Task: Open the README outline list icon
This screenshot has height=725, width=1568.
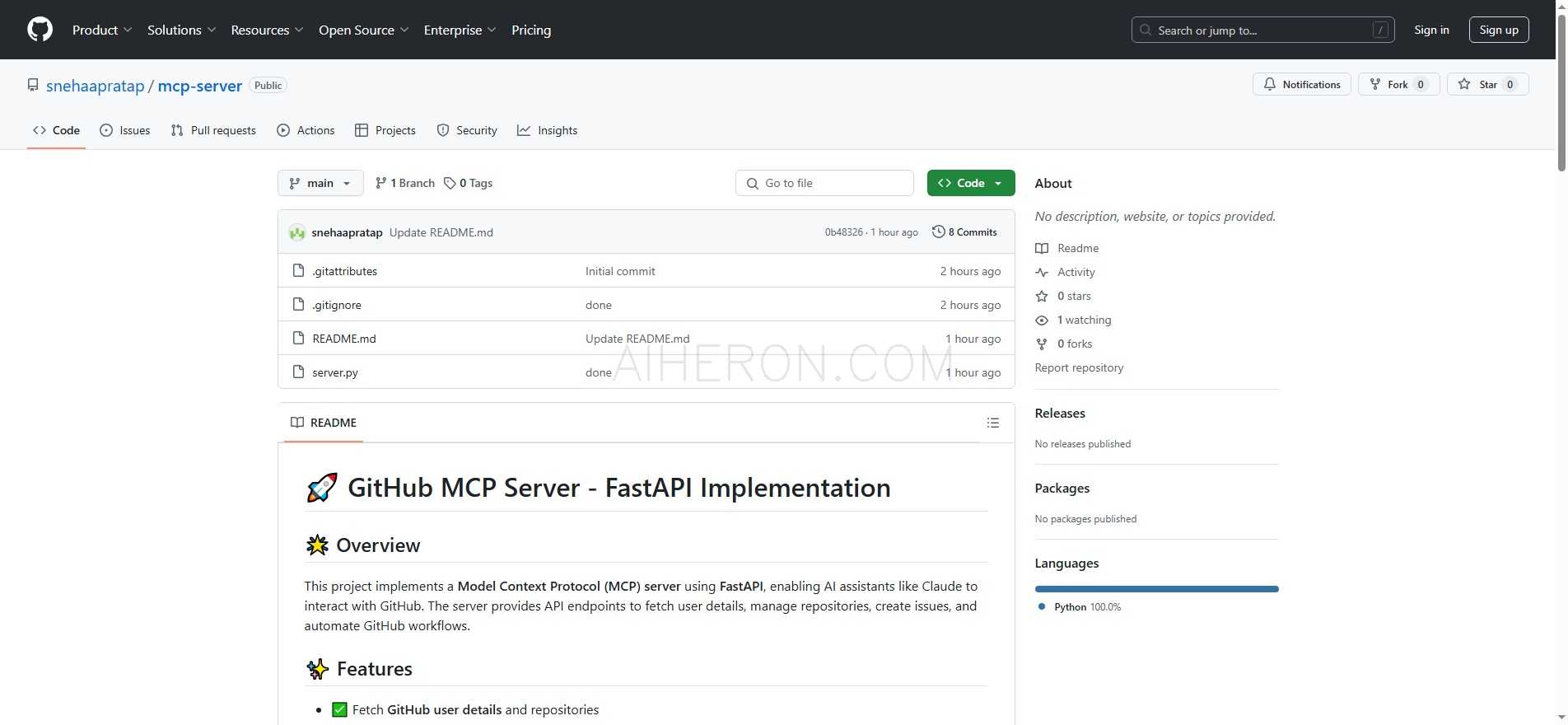Action: [x=993, y=423]
